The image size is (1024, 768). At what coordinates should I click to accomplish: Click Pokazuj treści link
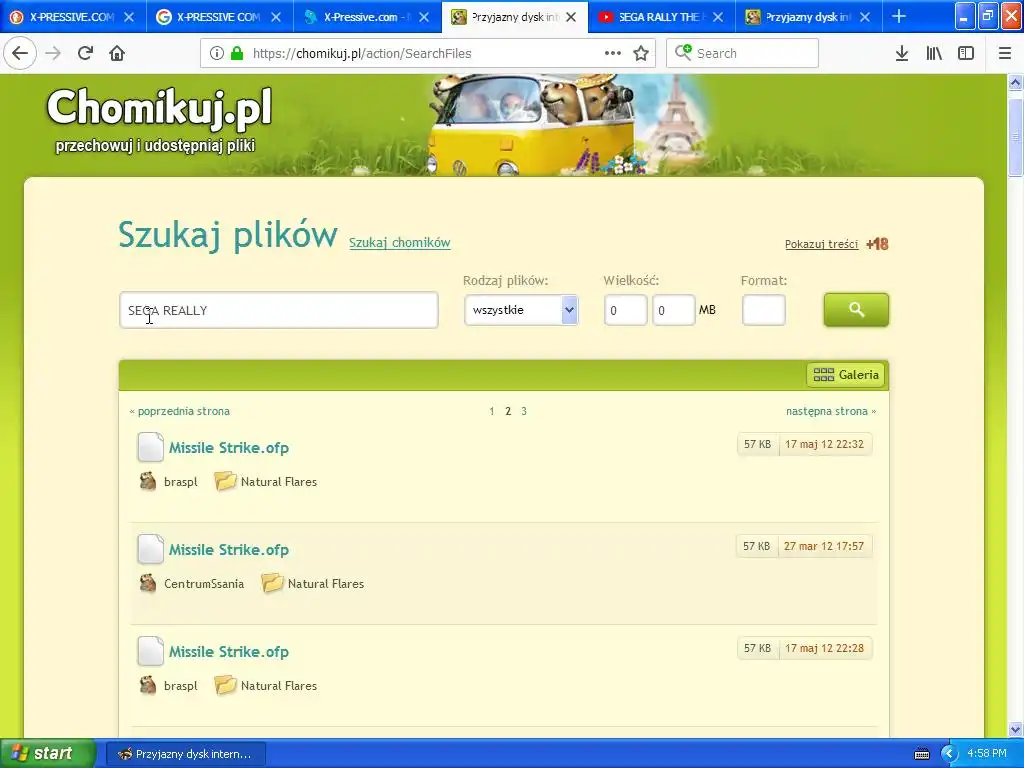tap(822, 244)
